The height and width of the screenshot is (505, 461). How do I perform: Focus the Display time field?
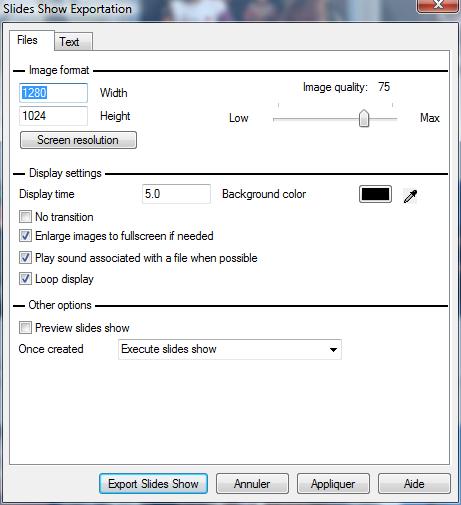176,194
